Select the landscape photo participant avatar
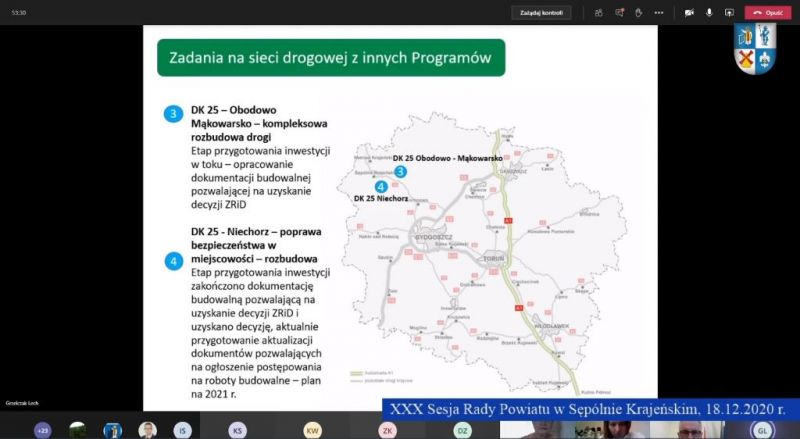This screenshot has height=439, width=800. (78, 430)
